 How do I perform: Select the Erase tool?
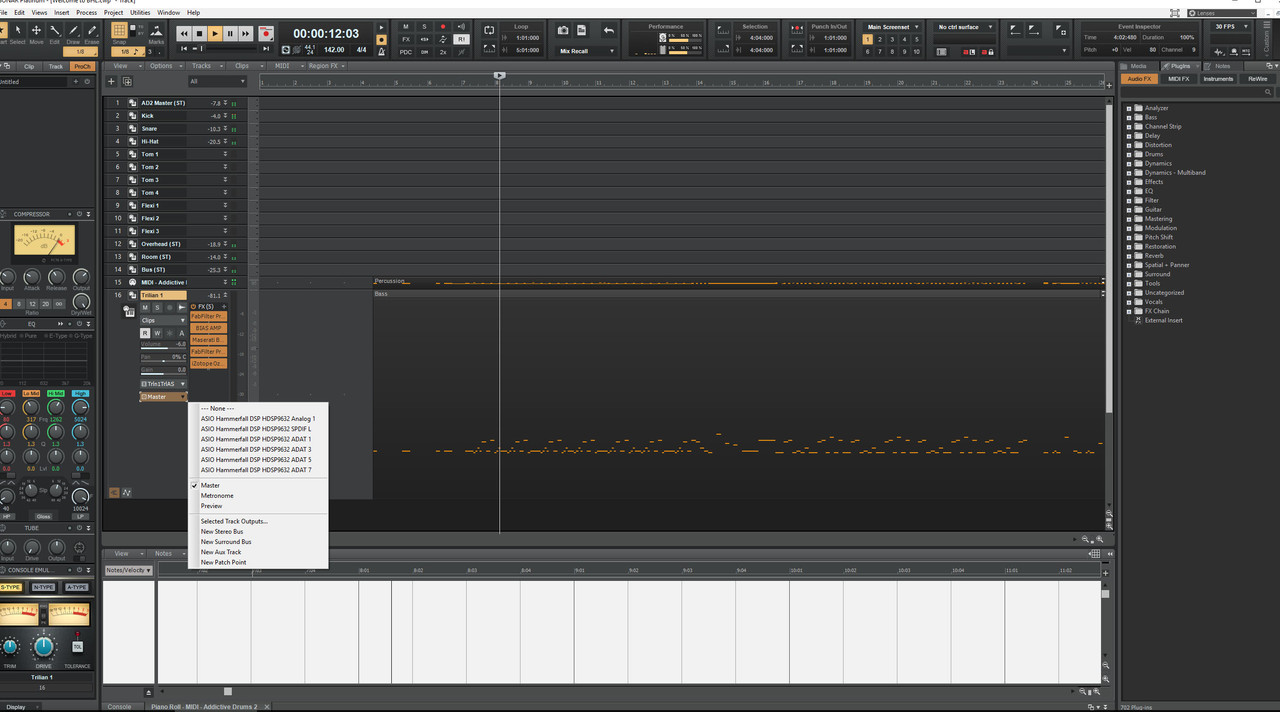tap(91, 33)
